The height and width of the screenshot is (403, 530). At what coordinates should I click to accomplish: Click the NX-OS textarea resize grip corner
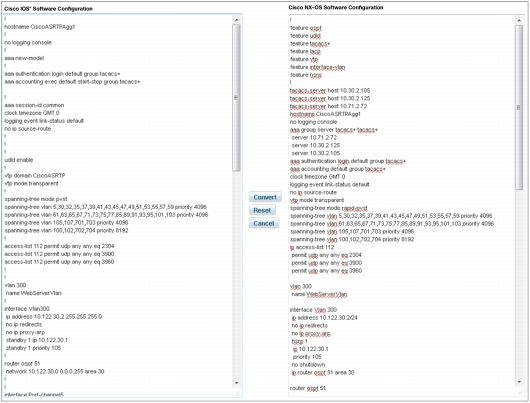pyautogui.click(x=520, y=392)
